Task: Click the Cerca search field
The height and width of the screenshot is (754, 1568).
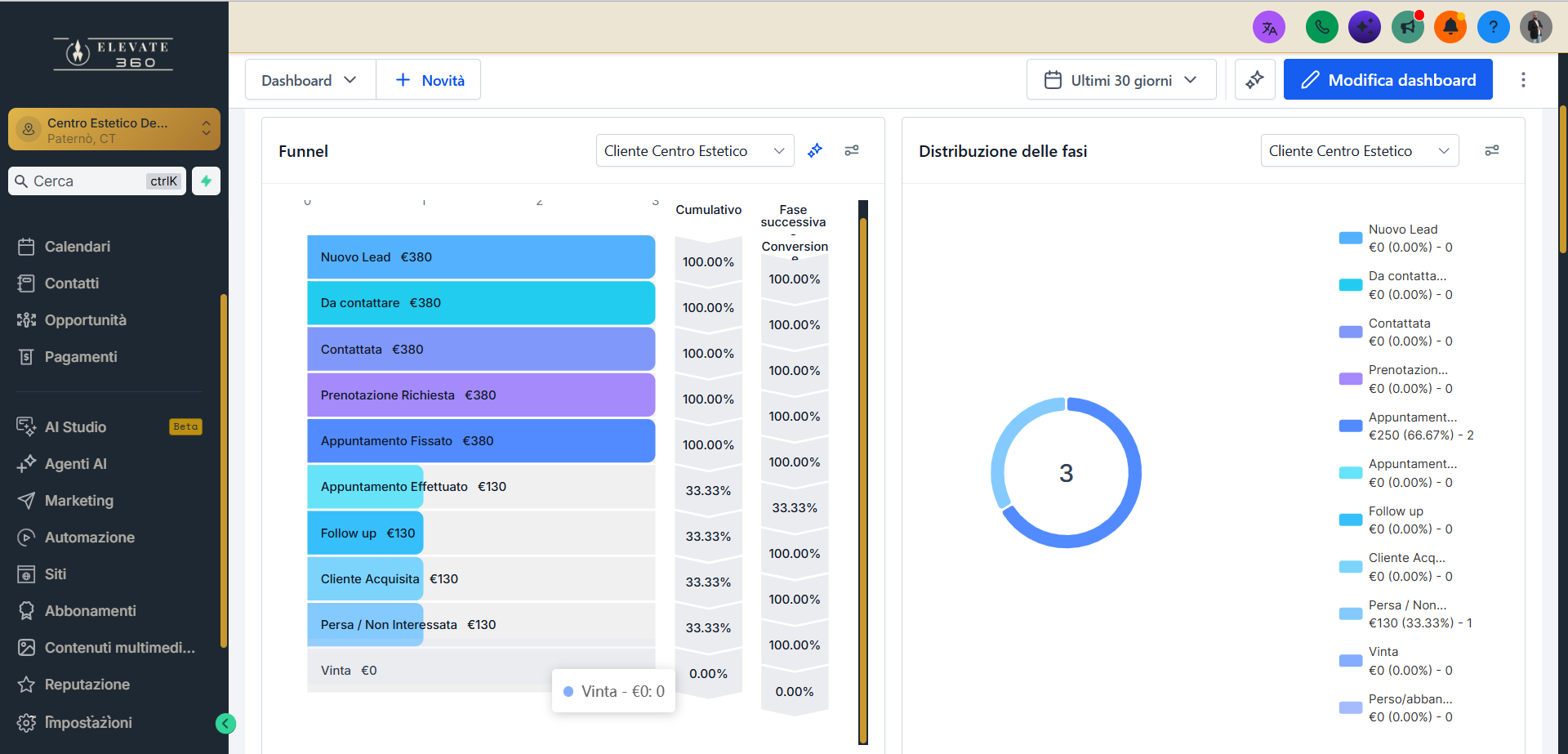Action: (97, 181)
